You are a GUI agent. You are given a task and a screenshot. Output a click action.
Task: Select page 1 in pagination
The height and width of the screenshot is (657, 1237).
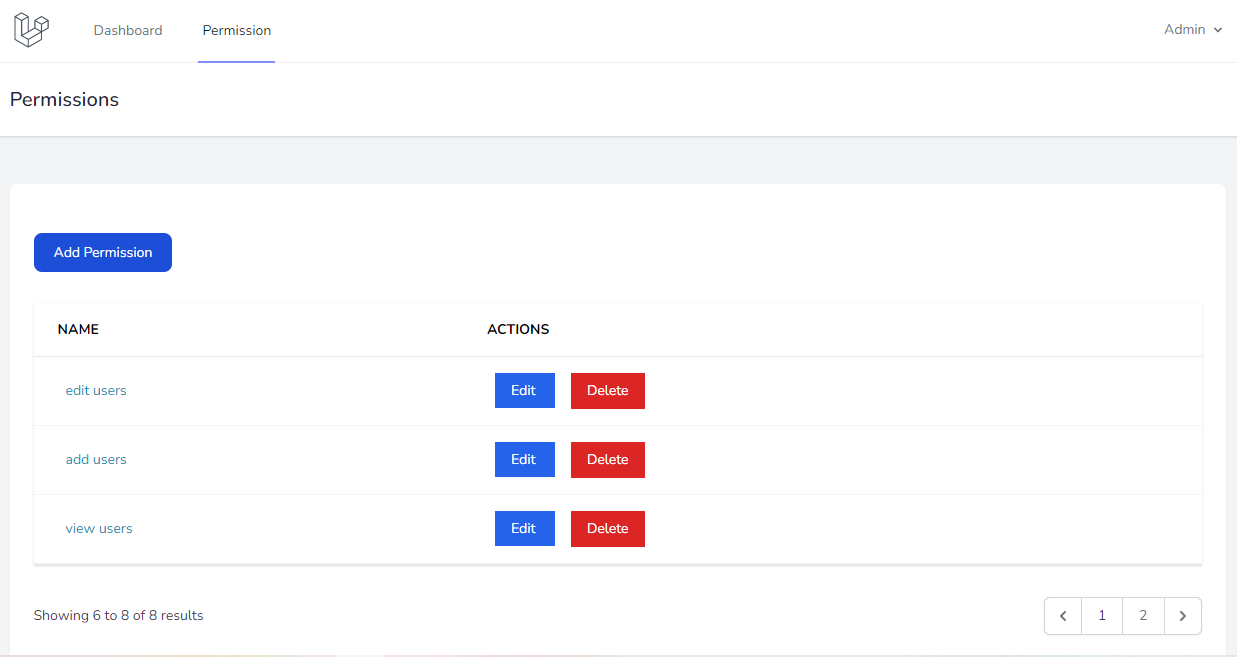click(1102, 615)
